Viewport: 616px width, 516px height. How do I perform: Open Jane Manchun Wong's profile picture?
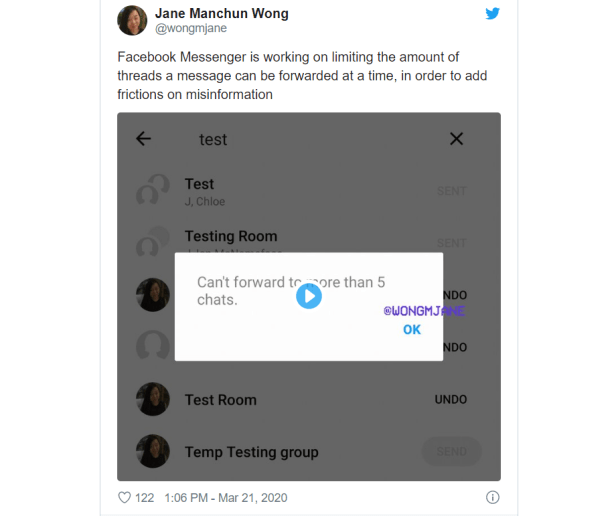pyautogui.click(x=132, y=20)
